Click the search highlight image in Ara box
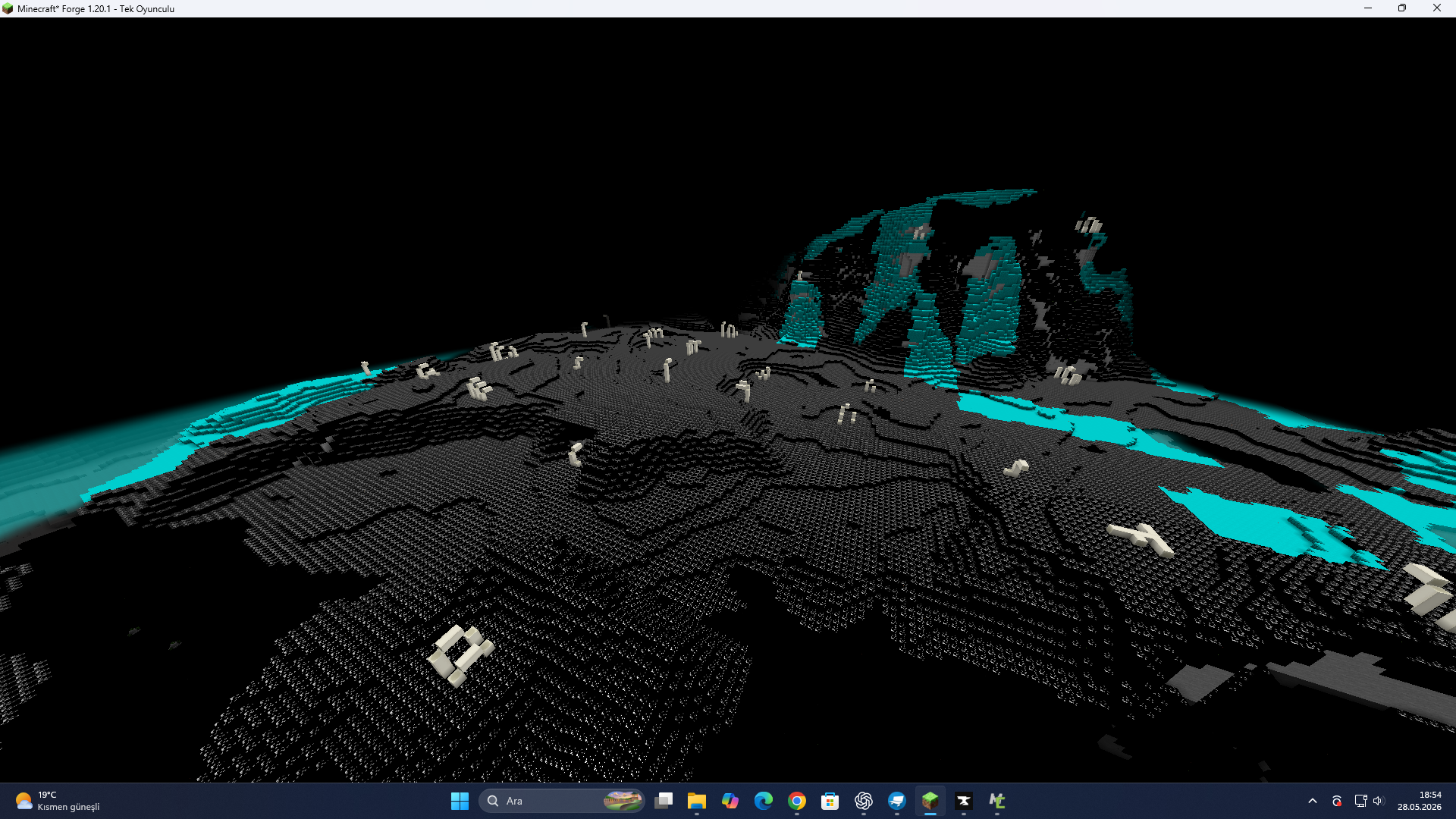The image size is (1456, 819). [623, 801]
